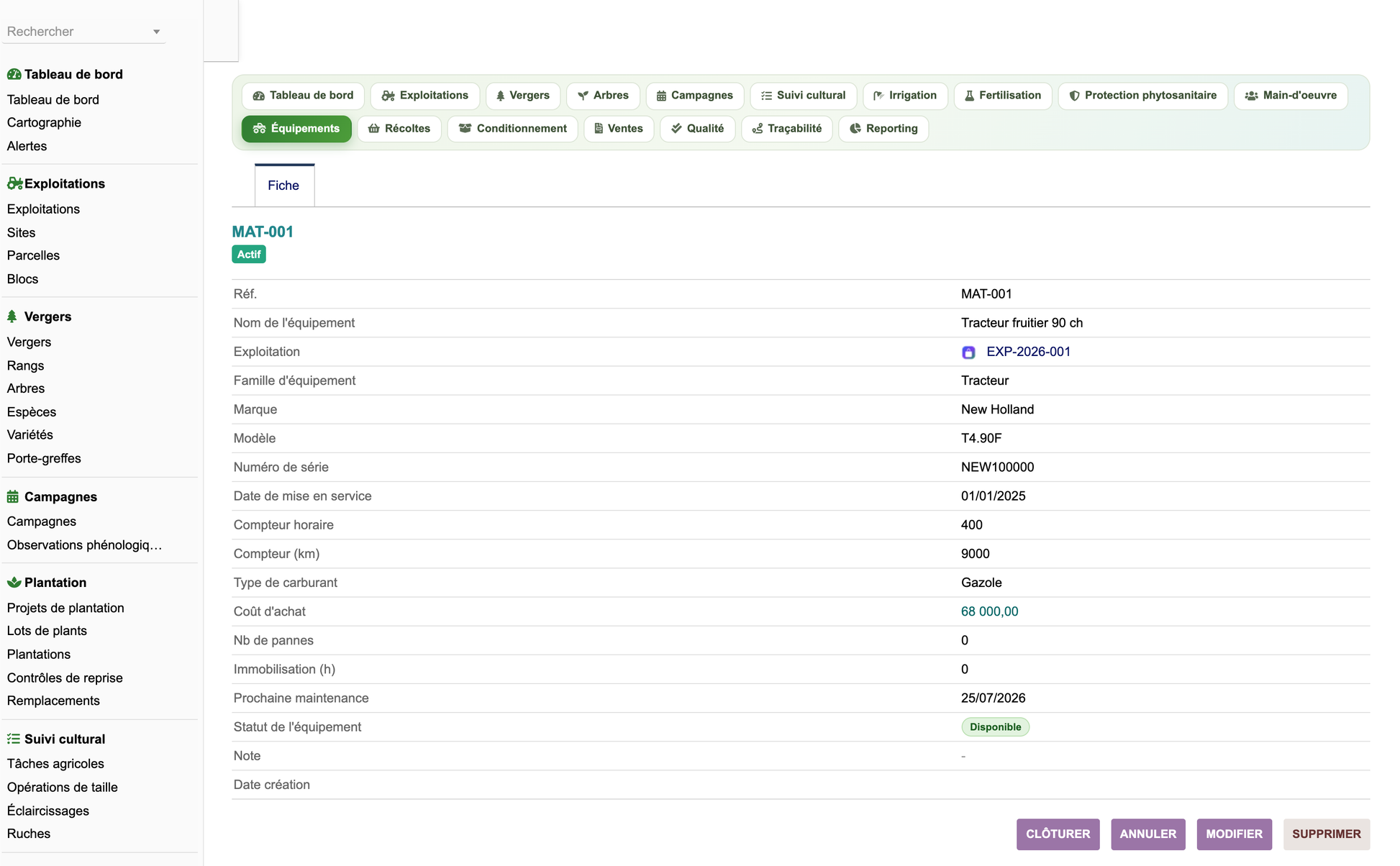Open the Récoltes menu item
This screenshot has width=1400, height=866.
pyautogui.click(x=399, y=129)
